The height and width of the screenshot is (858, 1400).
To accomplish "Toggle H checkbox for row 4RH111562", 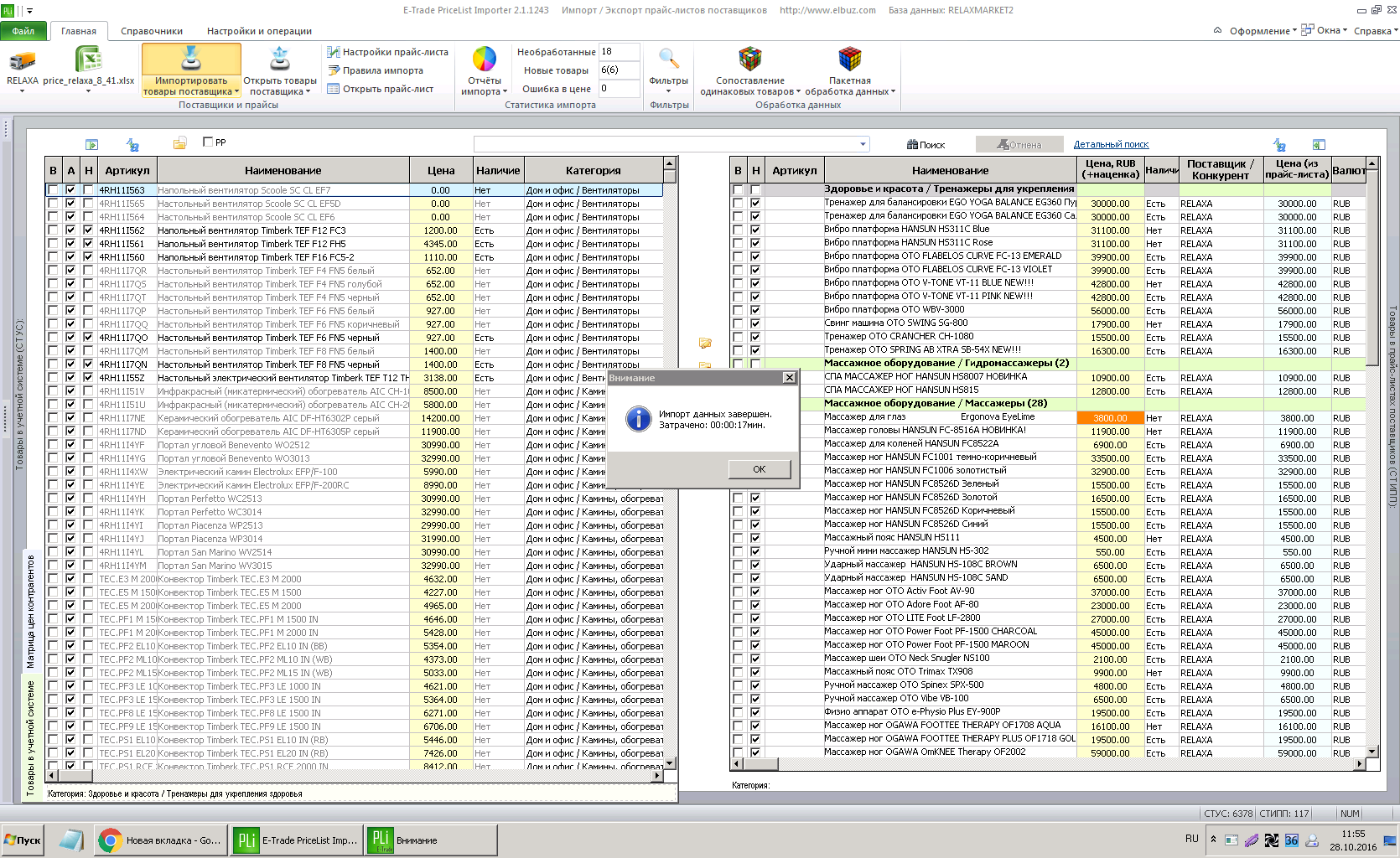I will pyautogui.click(x=88, y=230).
